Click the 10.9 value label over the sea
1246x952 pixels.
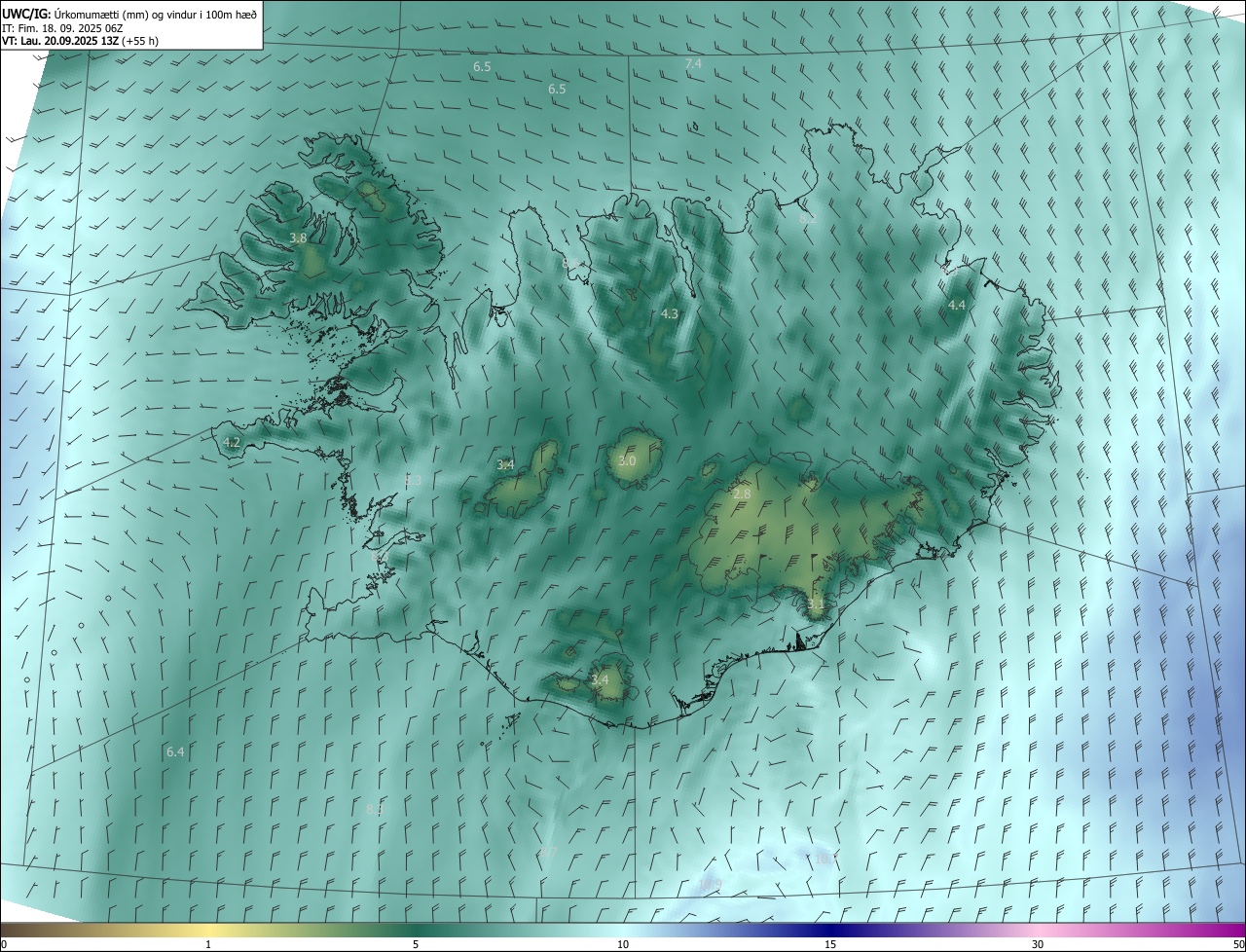pos(711,884)
